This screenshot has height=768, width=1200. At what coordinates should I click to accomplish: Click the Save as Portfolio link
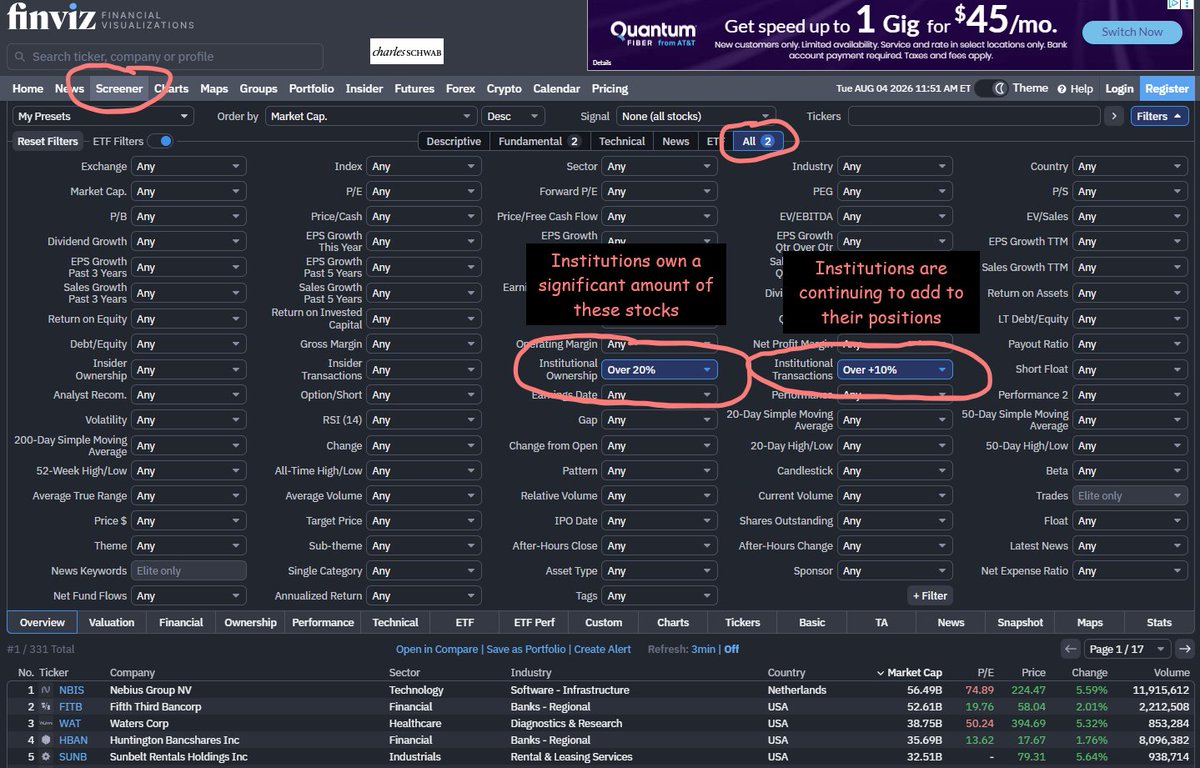click(x=526, y=649)
